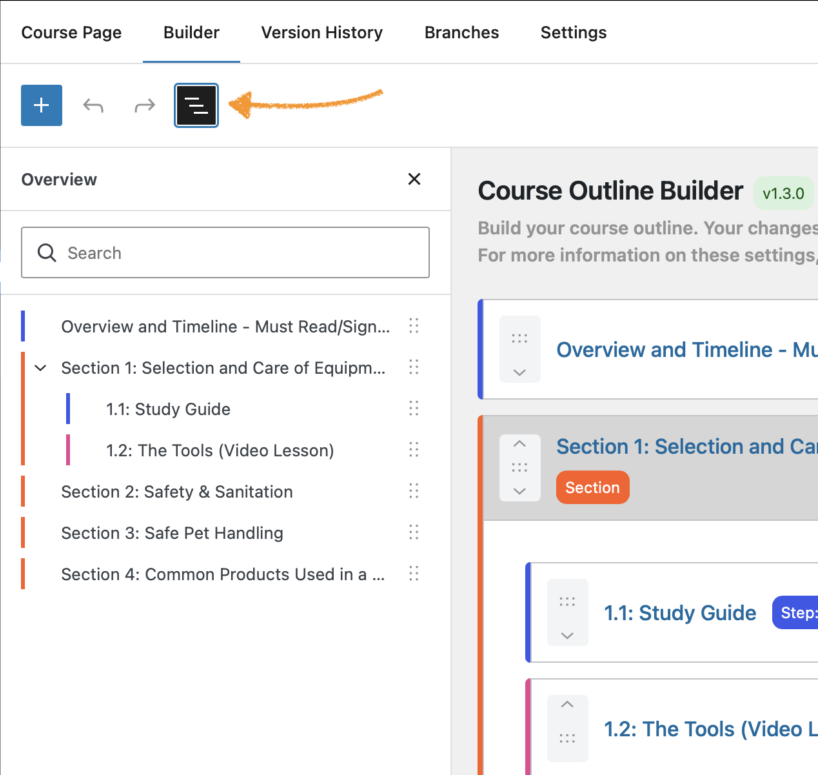Click grip icon on 1.2: The Tools card
818x775 pixels.
pyautogui.click(x=567, y=738)
